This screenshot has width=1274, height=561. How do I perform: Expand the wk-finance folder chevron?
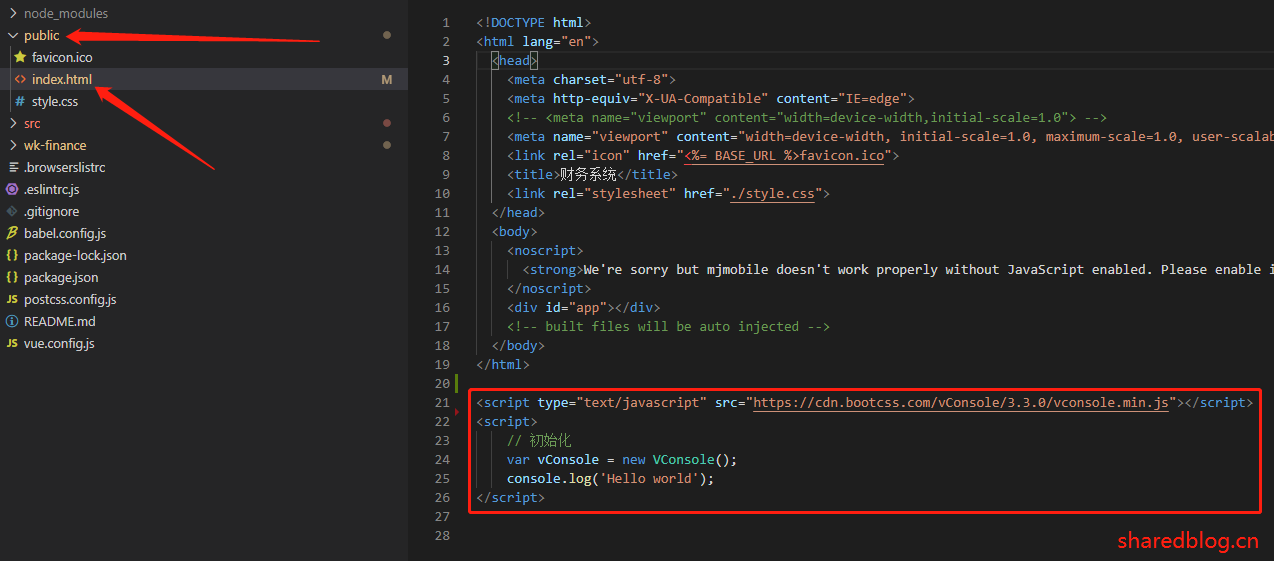click(x=12, y=145)
